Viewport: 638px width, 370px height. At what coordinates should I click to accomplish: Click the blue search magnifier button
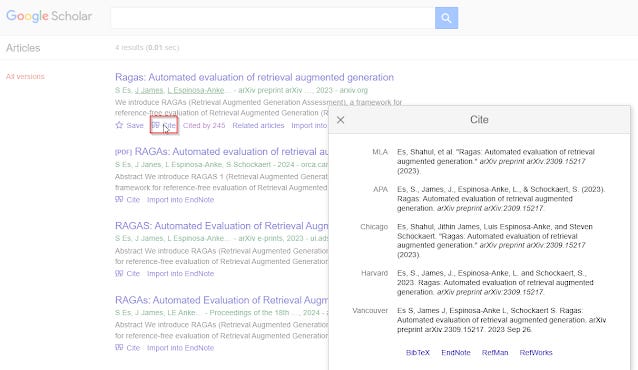pyautogui.click(x=446, y=18)
